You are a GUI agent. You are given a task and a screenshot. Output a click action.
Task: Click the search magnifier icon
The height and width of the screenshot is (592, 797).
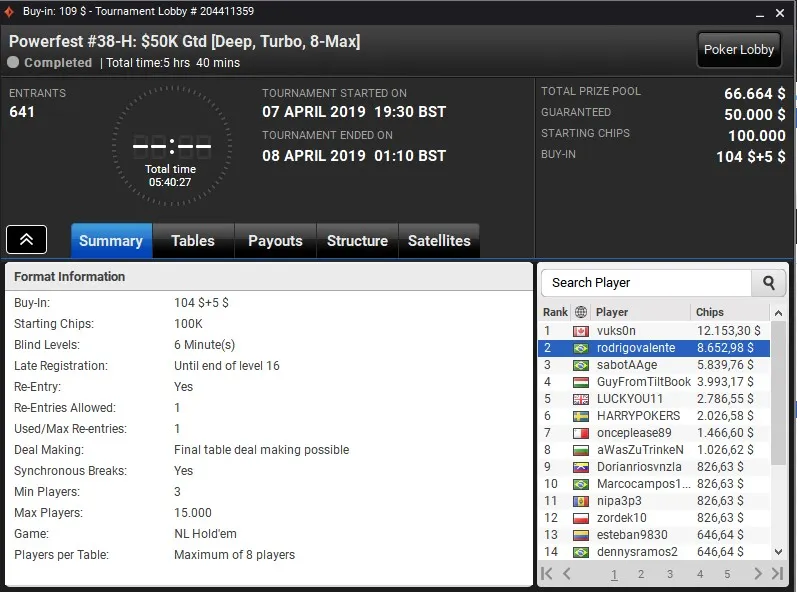tap(769, 283)
